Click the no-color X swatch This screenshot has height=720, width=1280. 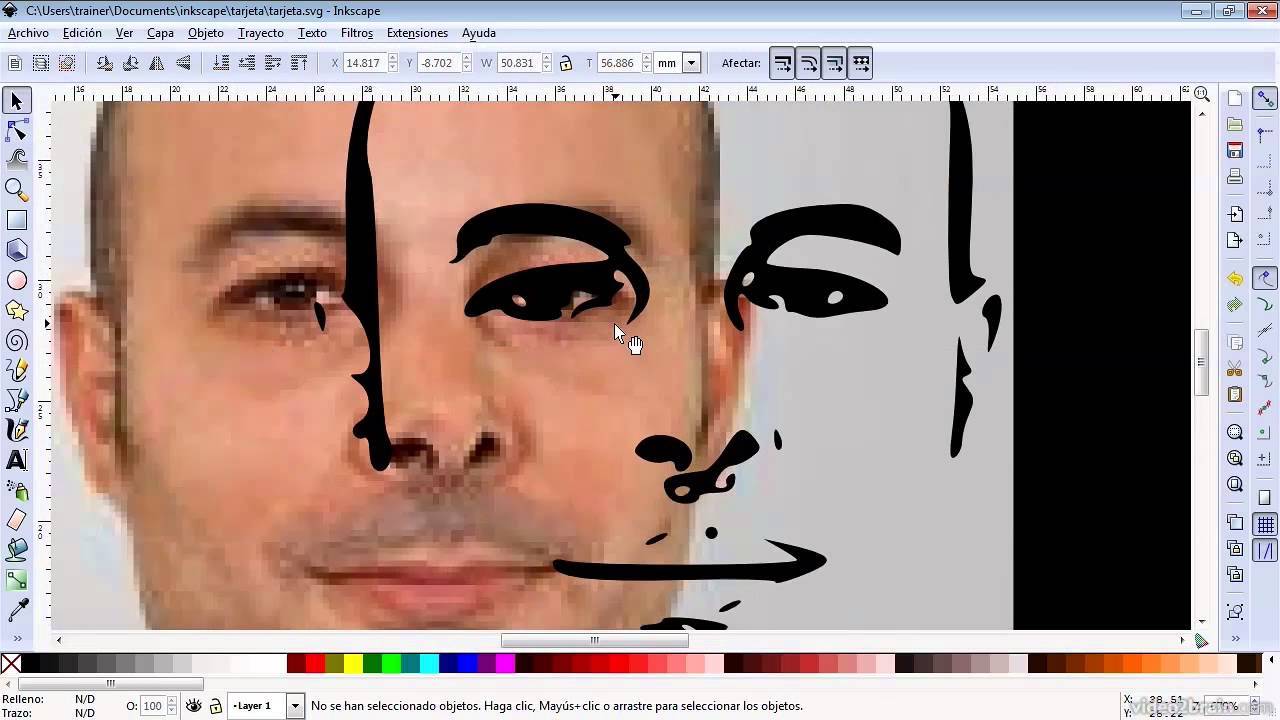pos(11,663)
